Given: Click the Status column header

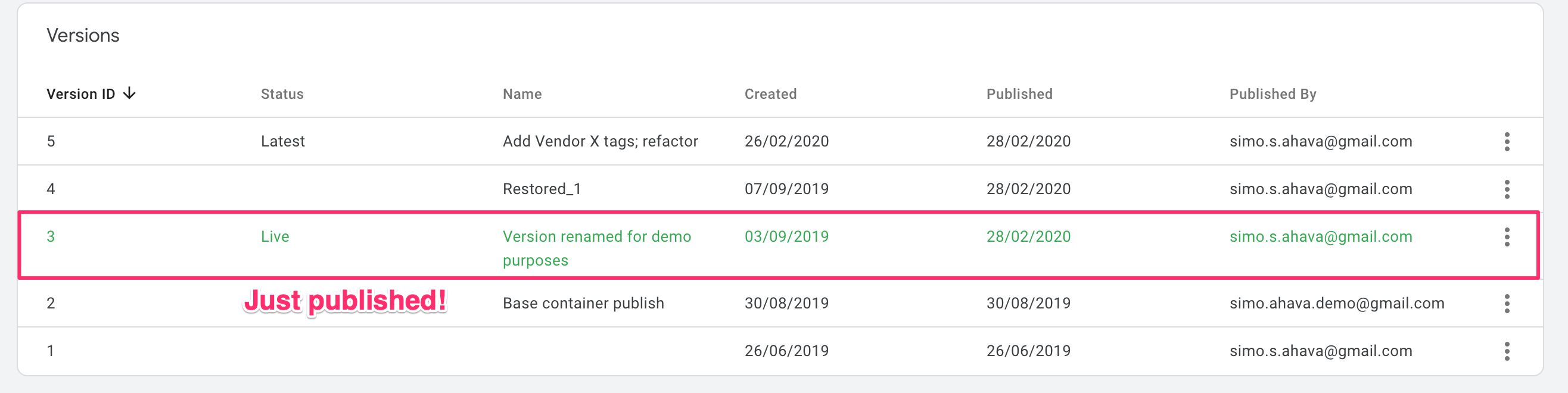Looking at the screenshot, I should [282, 94].
